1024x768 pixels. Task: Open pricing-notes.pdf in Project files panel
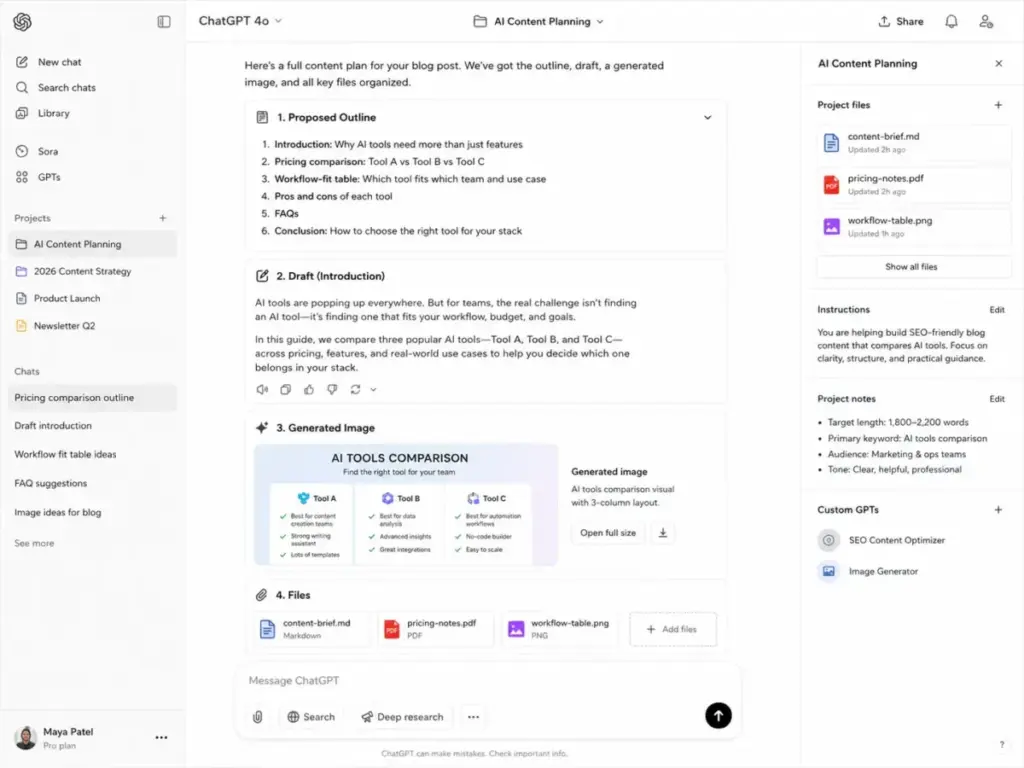click(914, 185)
